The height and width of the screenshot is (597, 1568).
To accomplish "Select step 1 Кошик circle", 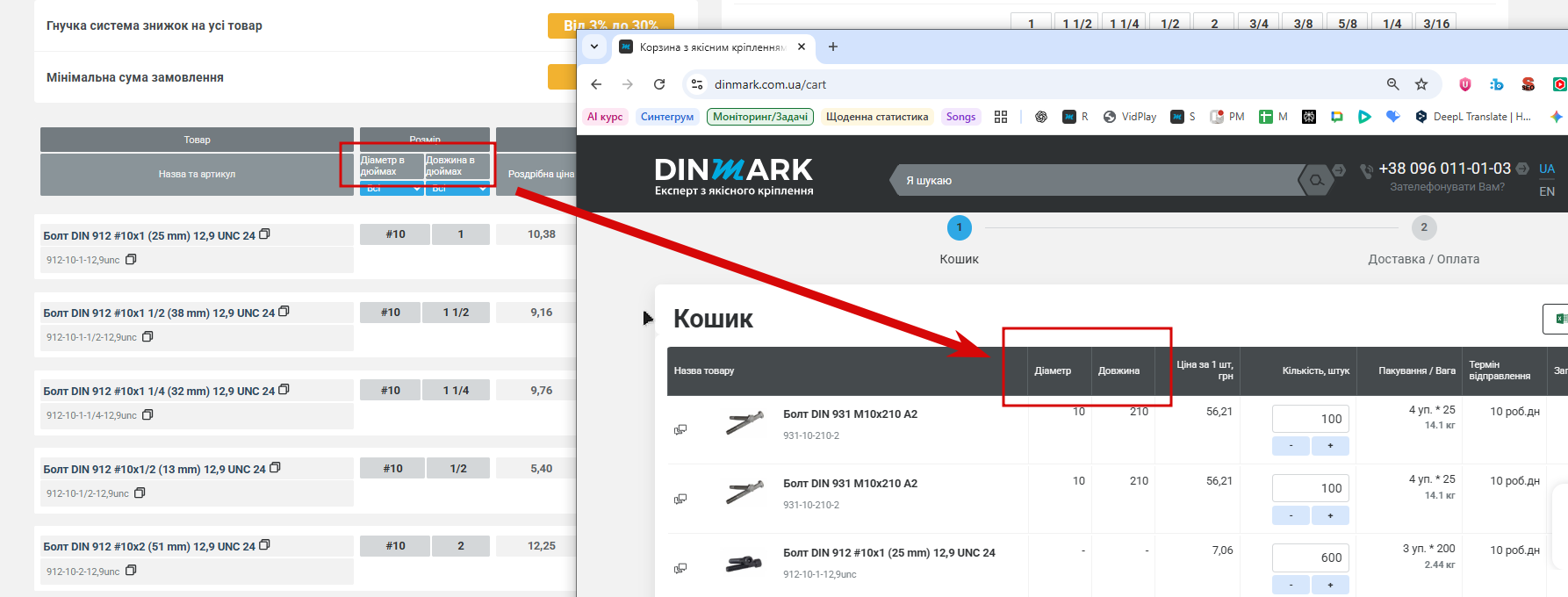I will tap(959, 227).
